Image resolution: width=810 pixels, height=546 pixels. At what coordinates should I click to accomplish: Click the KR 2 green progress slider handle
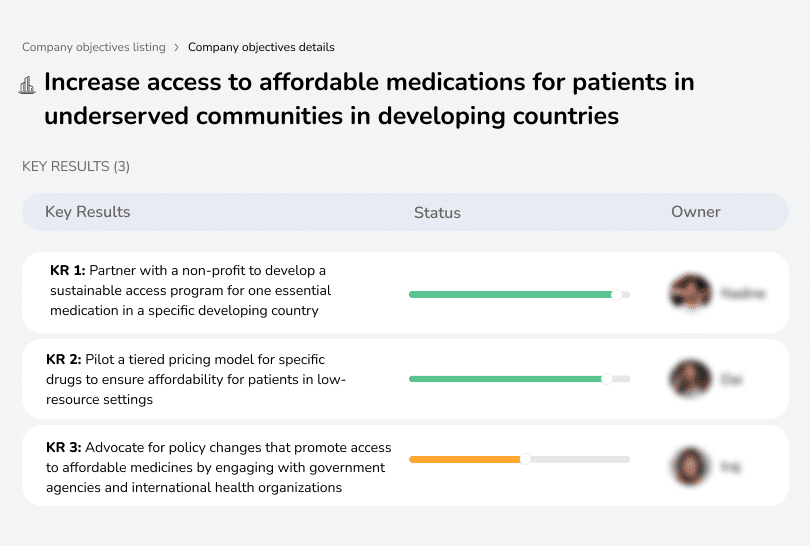(606, 379)
